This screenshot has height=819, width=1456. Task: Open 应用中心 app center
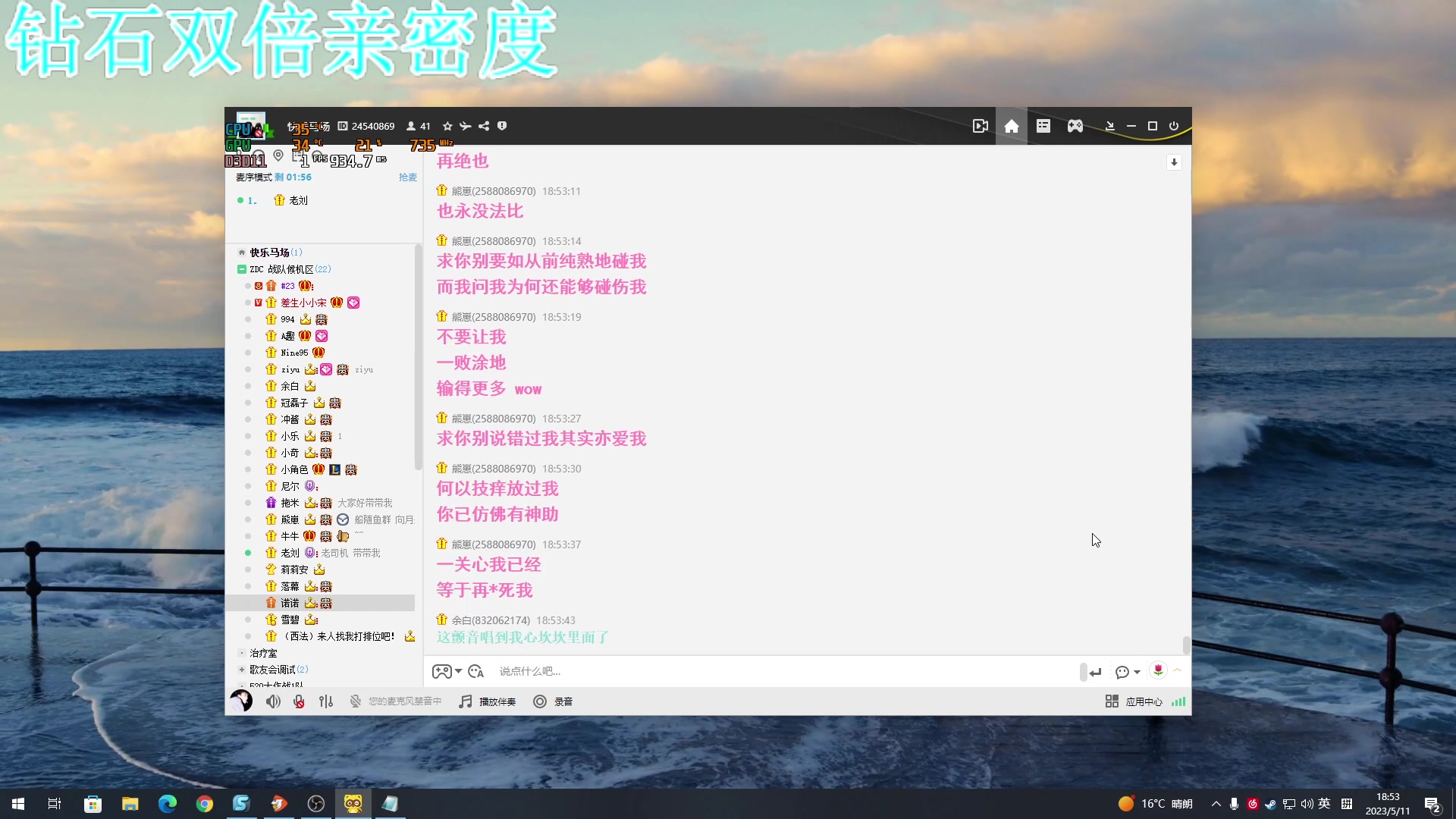pyautogui.click(x=1134, y=701)
